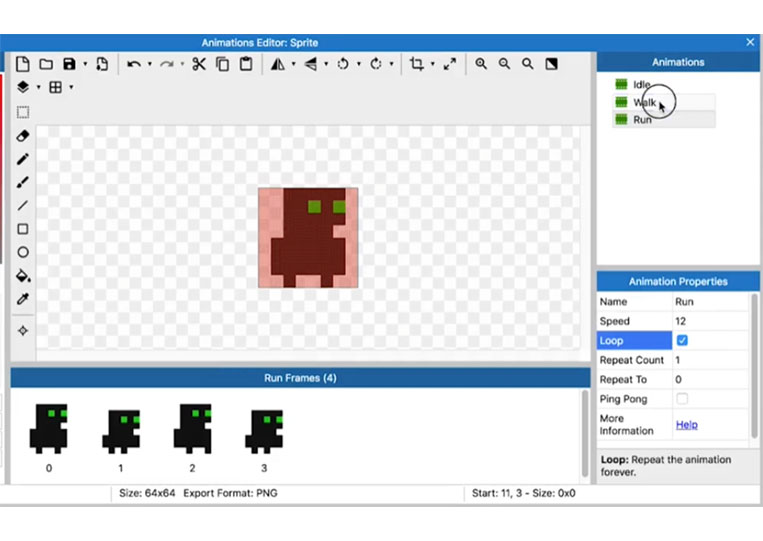
Task: Open the rotate clockwise dropdown arrow
Action: 391,64
